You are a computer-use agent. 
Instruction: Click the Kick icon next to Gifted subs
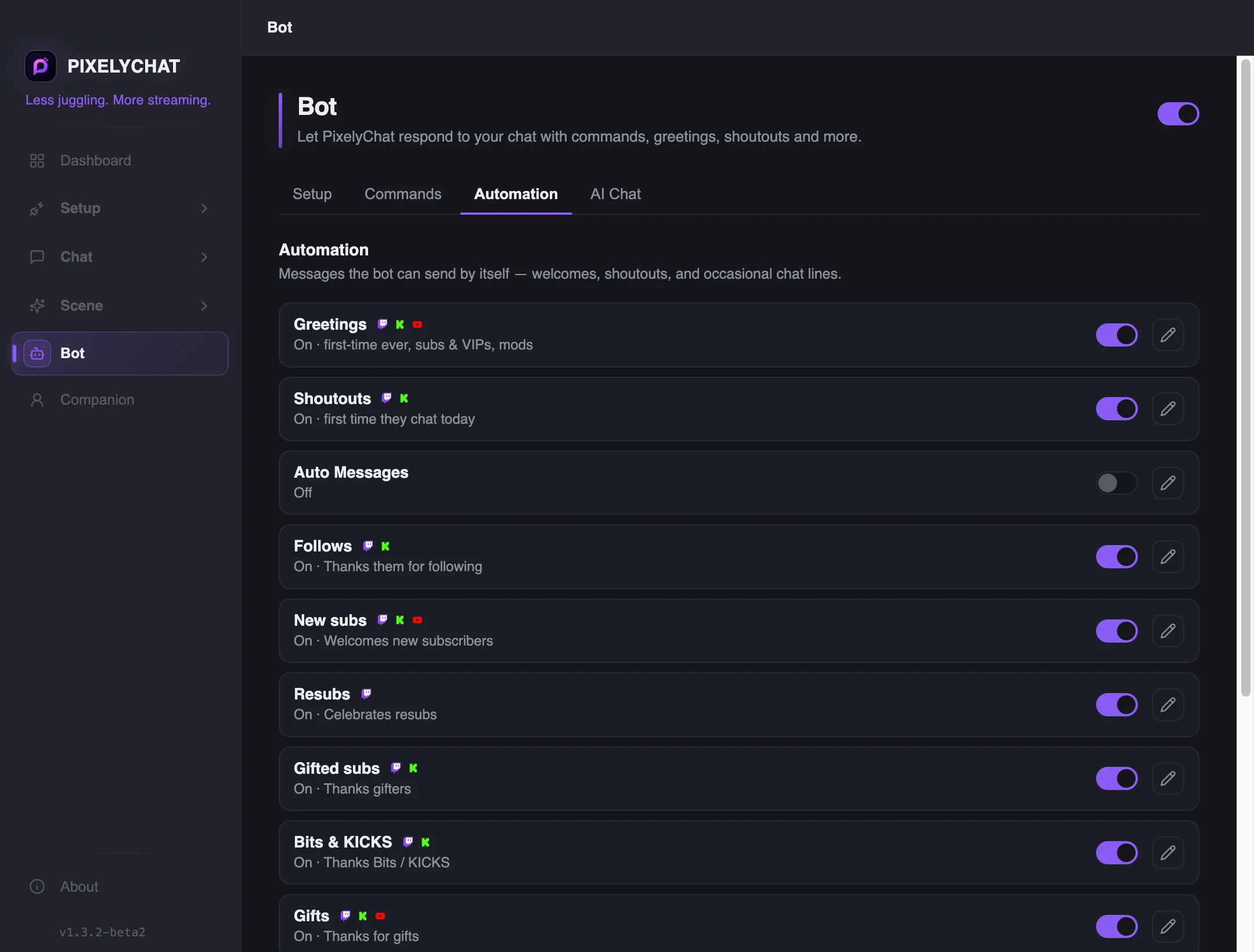(x=413, y=768)
